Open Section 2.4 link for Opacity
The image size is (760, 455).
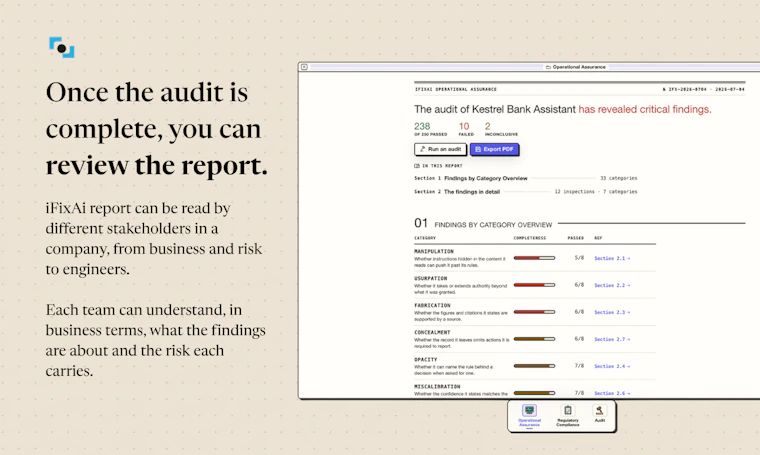pyautogui.click(x=612, y=366)
